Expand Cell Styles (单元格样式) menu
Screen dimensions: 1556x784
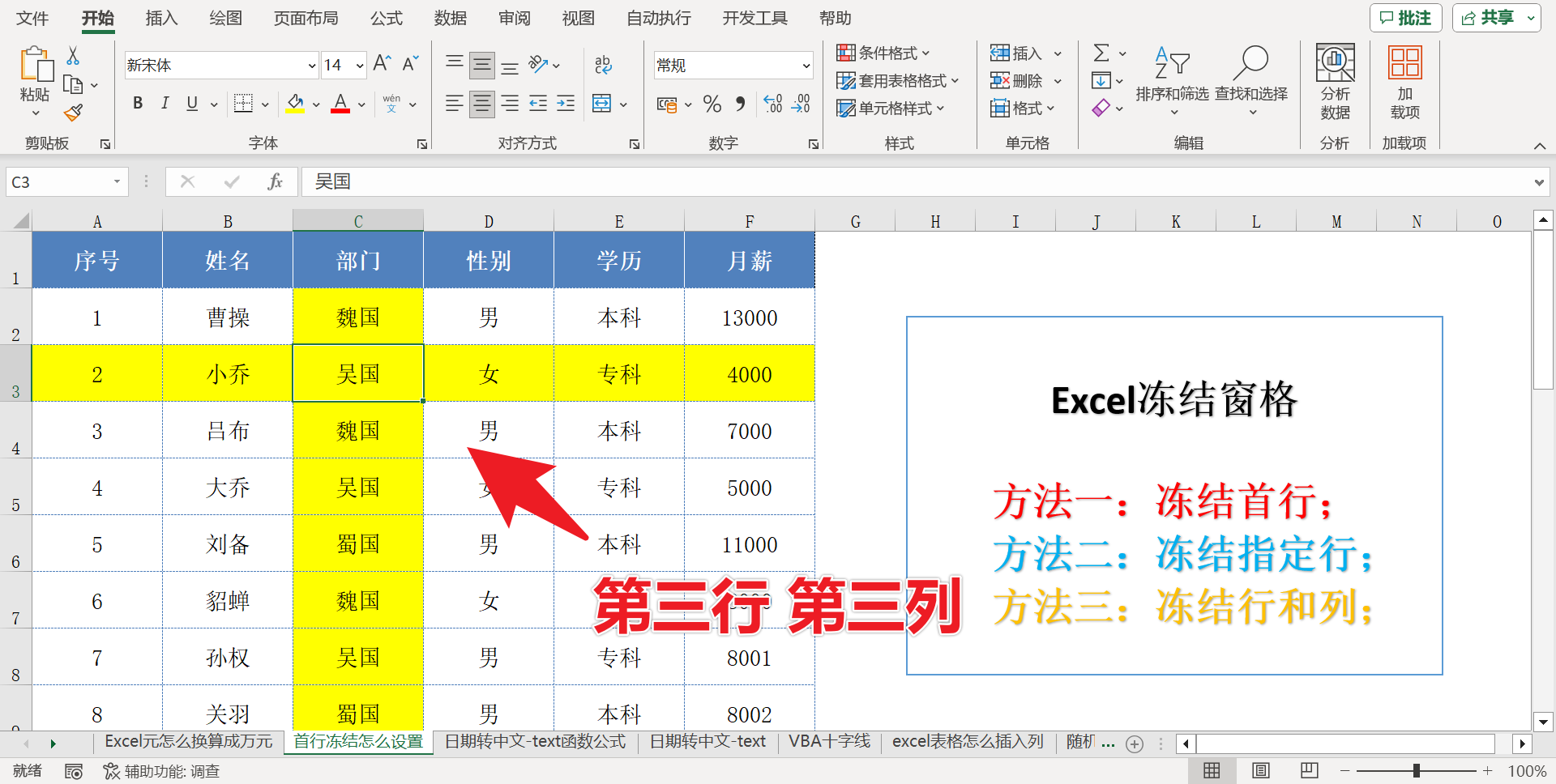[891, 108]
